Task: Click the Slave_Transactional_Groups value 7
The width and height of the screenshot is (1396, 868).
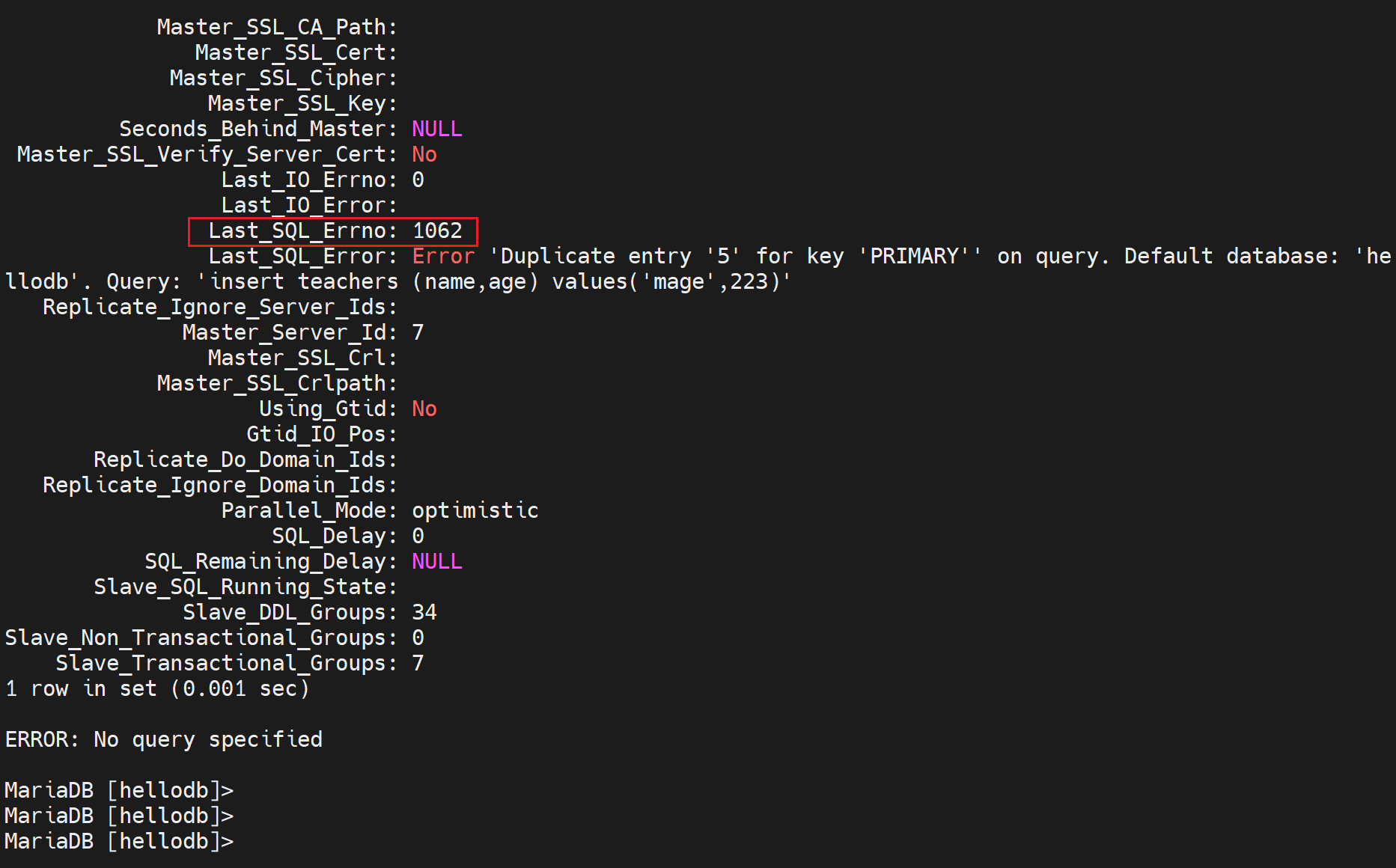Action: tap(418, 663)
